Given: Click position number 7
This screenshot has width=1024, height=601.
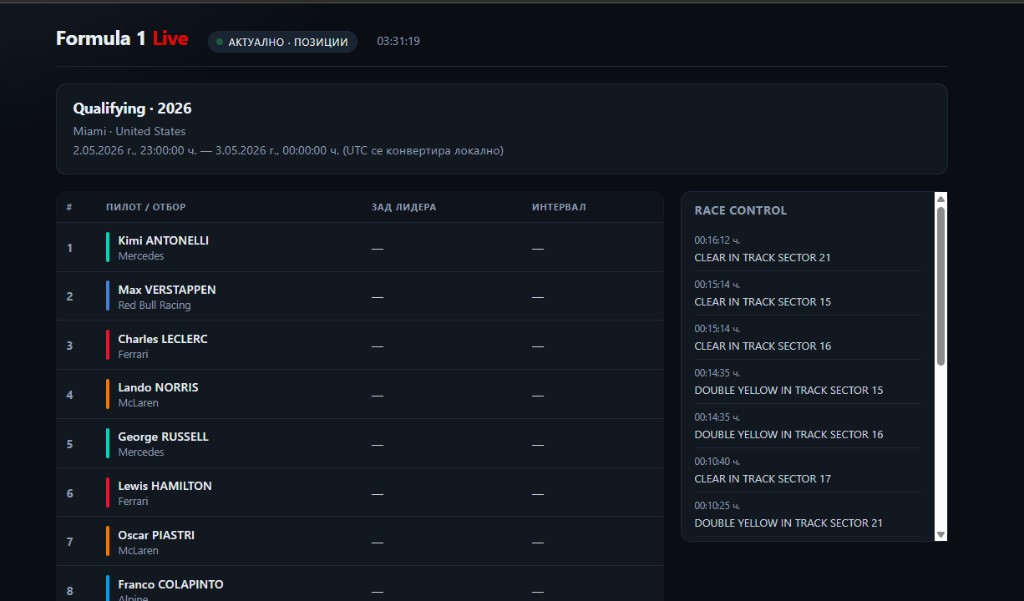Looking at the screenshot, I should (x=69, y=542).
